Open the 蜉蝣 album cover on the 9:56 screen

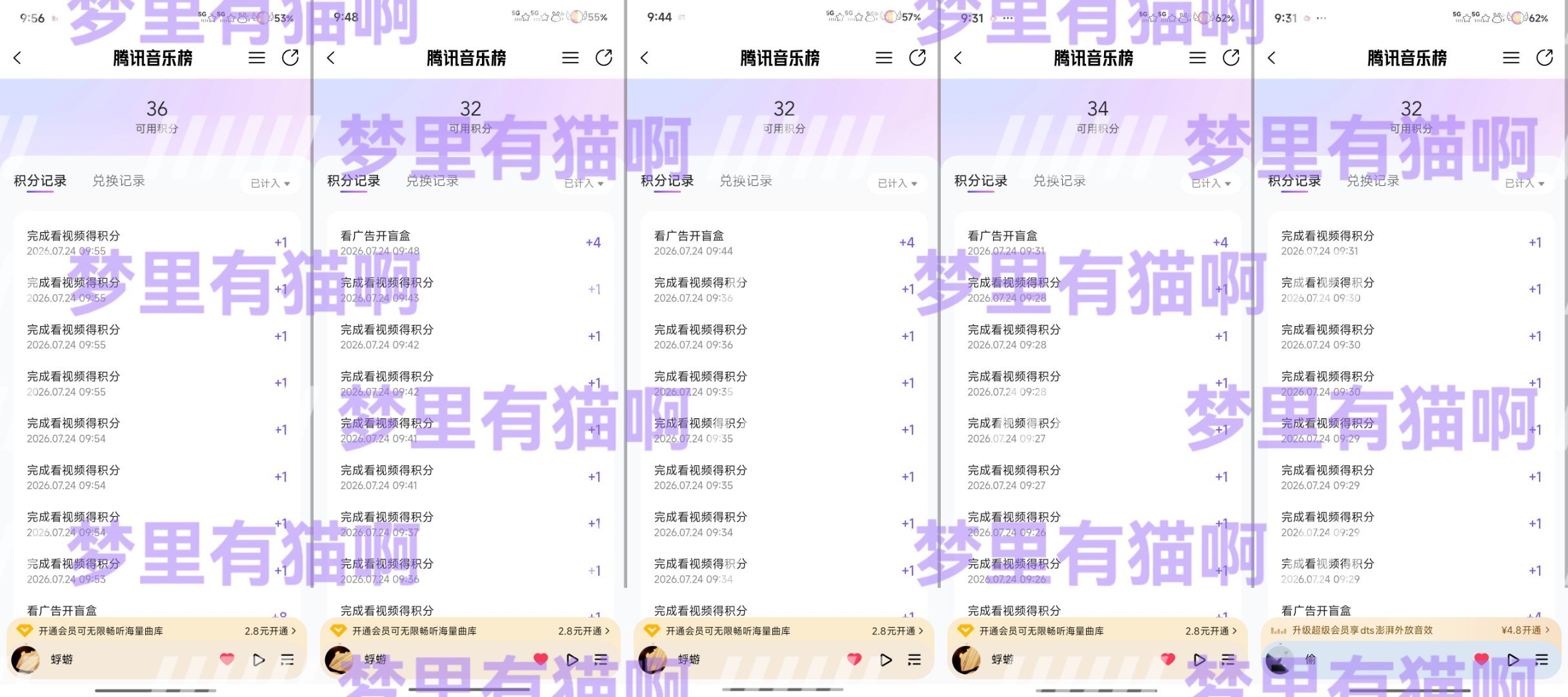tap(26, 660)
